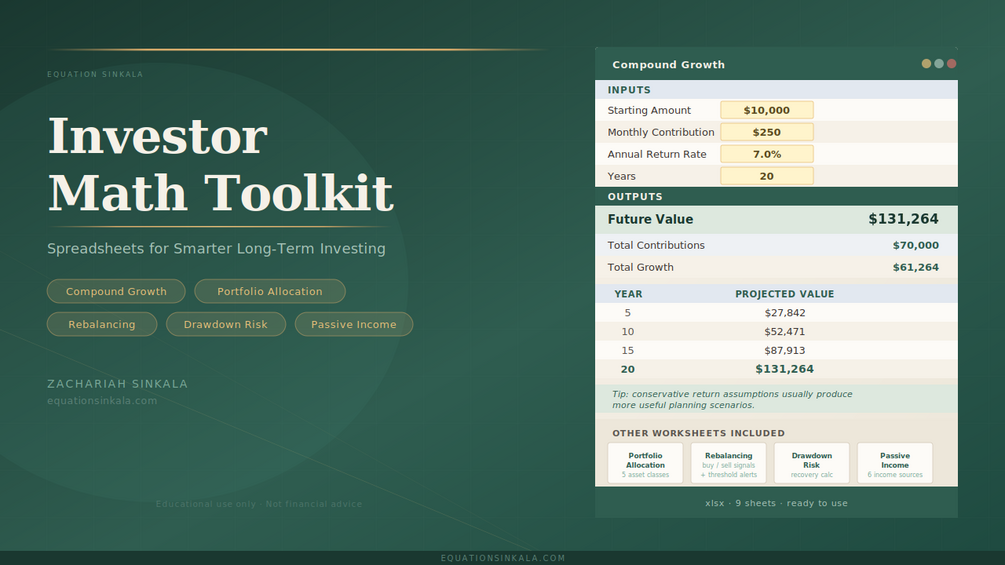Click the OUTPUTS section header

click(776, 197)
